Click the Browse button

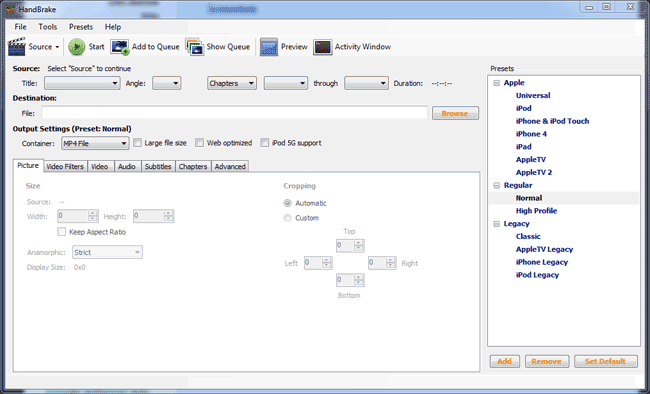[x=455, y=113]
